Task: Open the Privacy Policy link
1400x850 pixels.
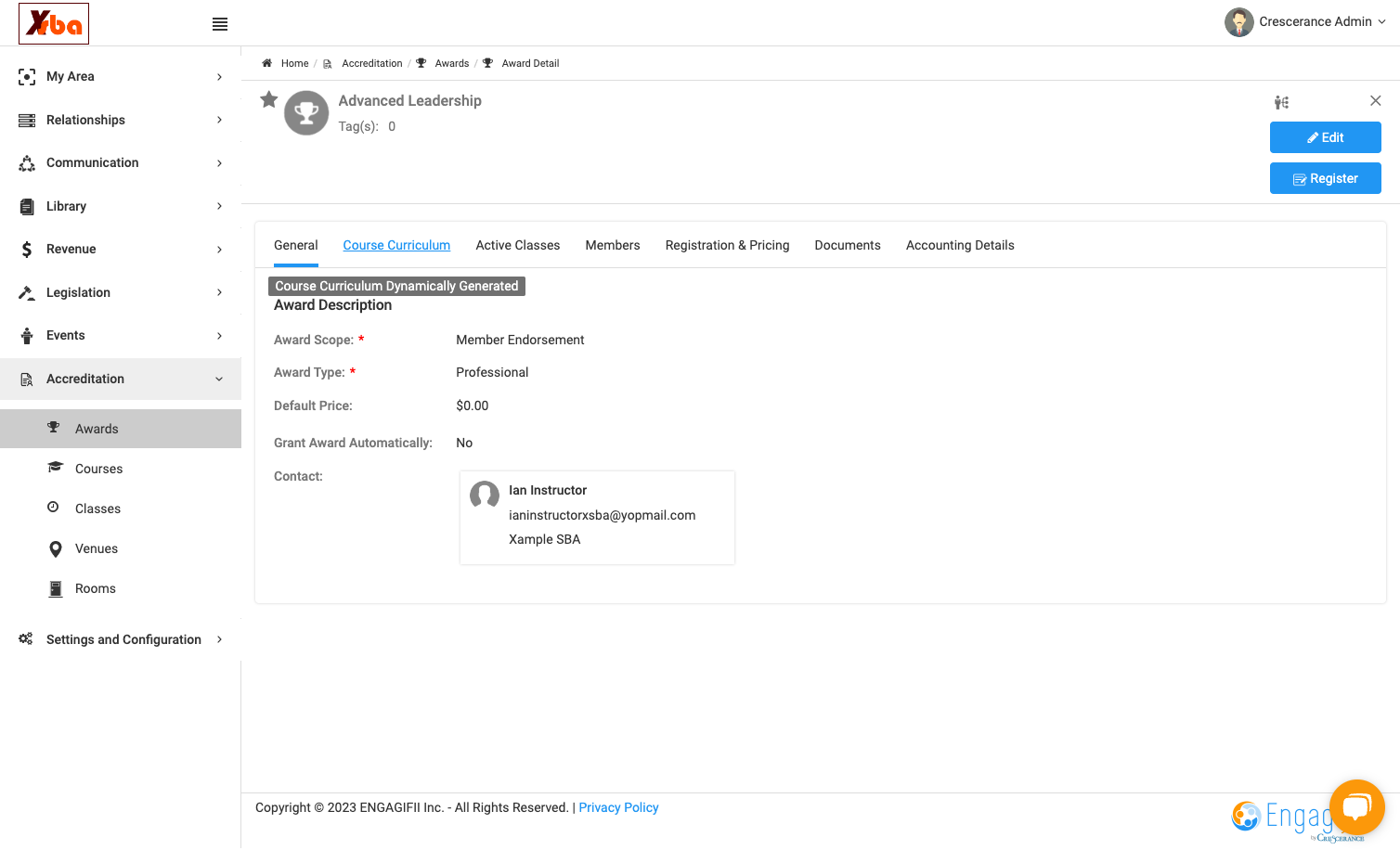Action: tap(618, 807)
